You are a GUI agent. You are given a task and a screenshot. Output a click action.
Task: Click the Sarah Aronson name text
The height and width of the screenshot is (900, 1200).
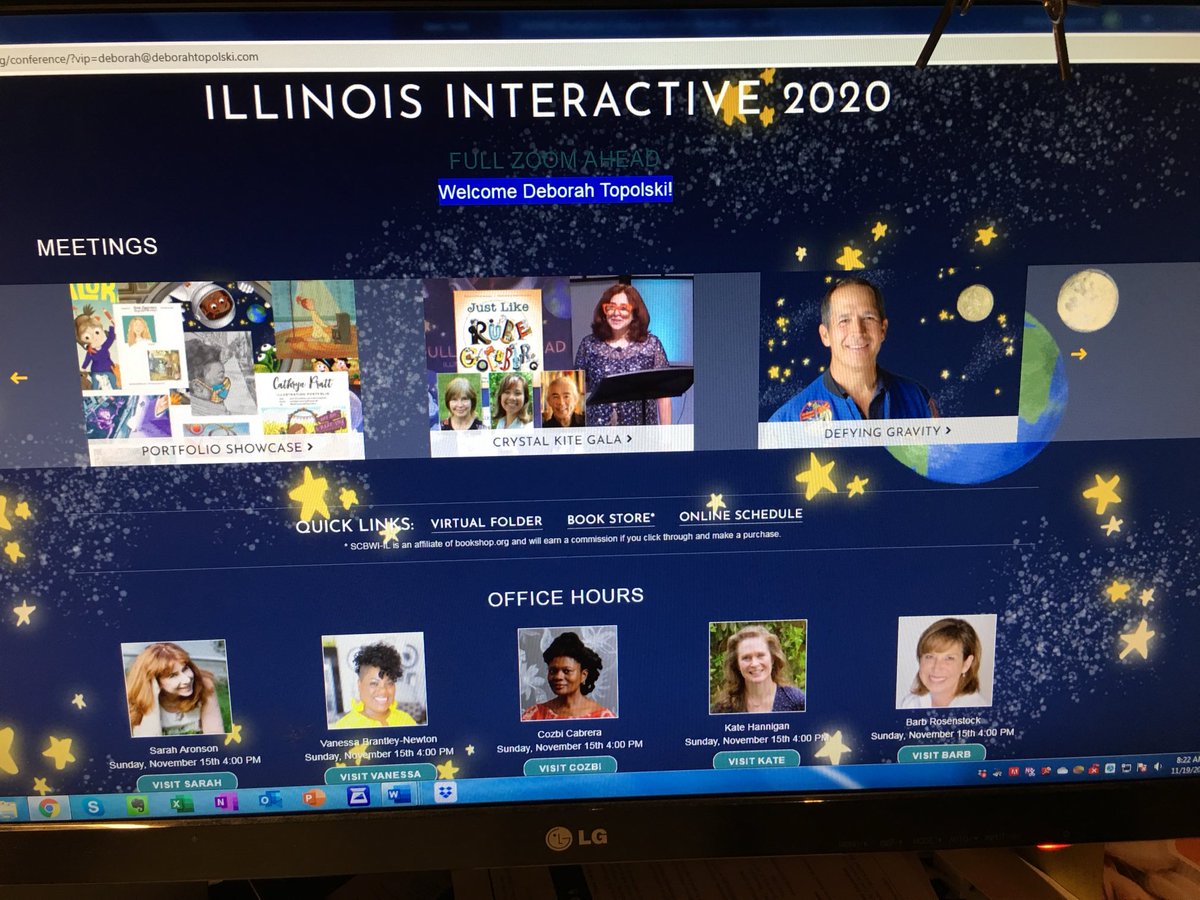pos(185,748)
